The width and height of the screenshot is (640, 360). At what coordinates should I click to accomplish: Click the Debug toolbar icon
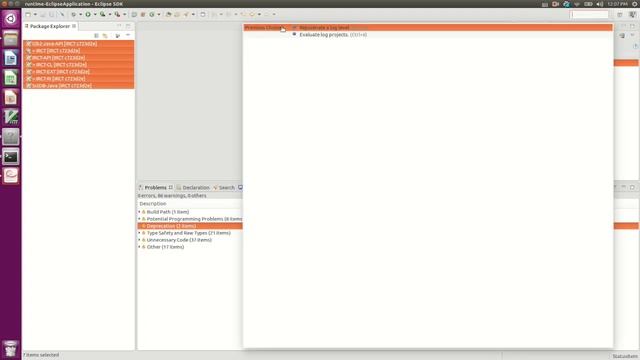[73, 14]
